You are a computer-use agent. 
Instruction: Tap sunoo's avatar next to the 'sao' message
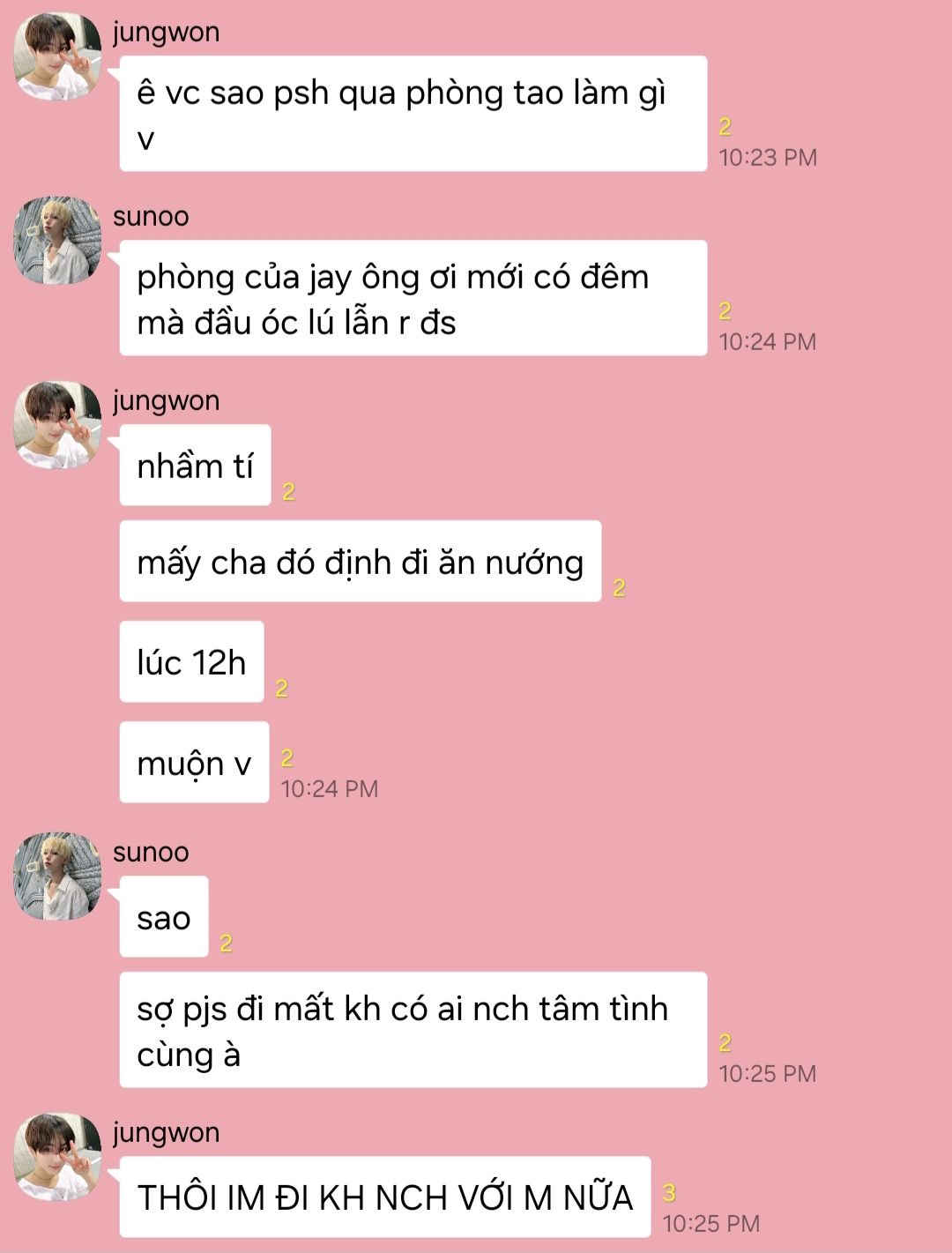58,876
